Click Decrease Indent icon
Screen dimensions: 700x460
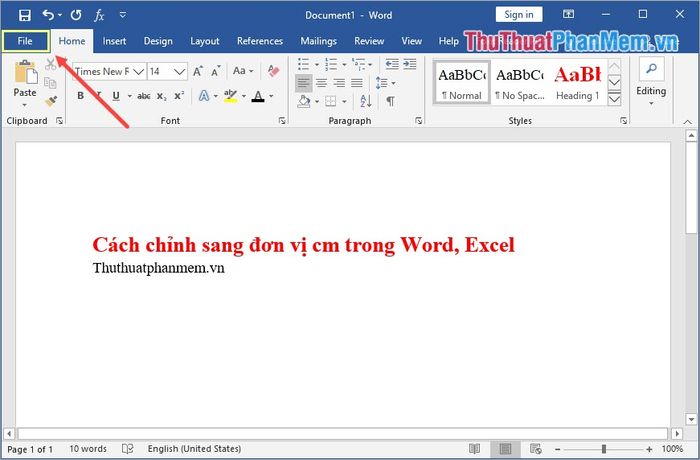click(x=392, y=64)
